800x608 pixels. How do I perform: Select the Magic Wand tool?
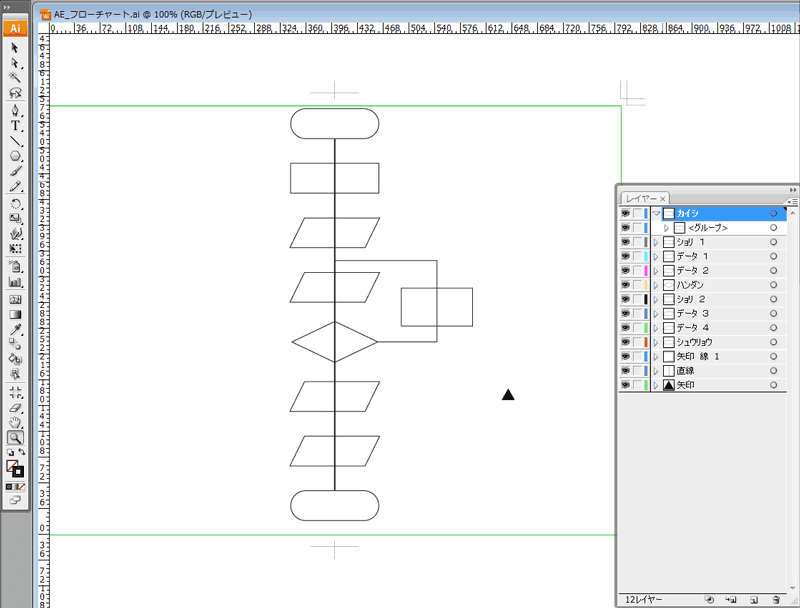click(x=16, y=78)
